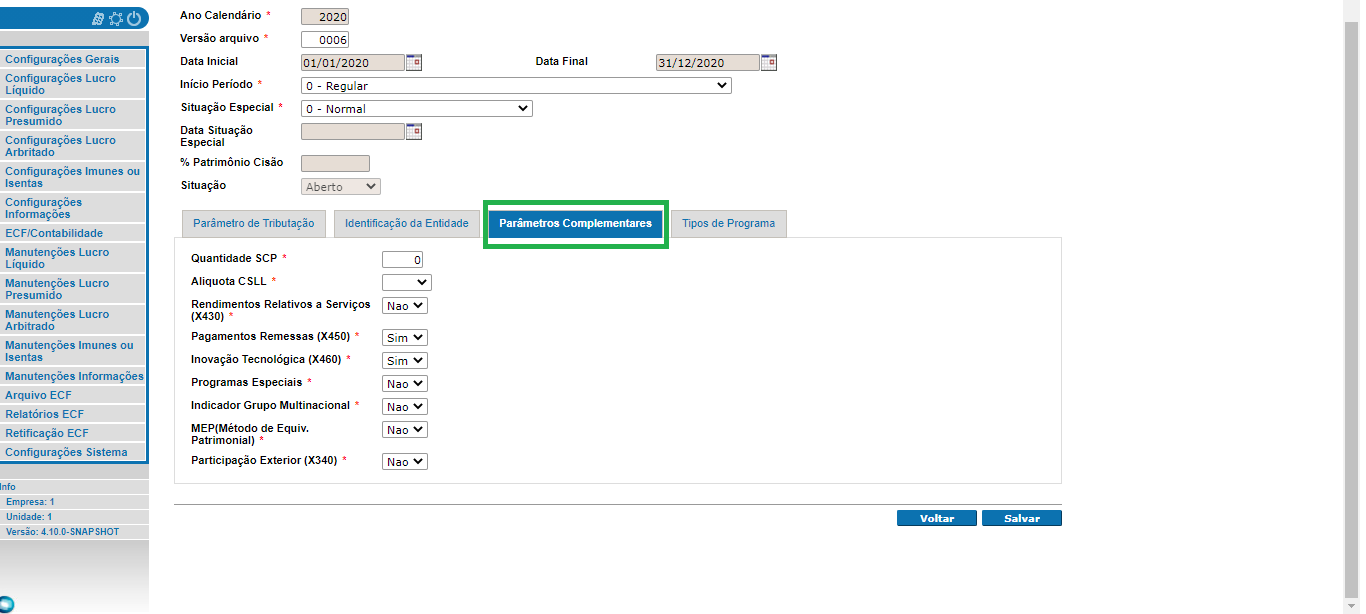This screenshot has width=1366, height=614.
Task: Open ECF/Contabilidade menu
Action: click(x=74, y=233)
